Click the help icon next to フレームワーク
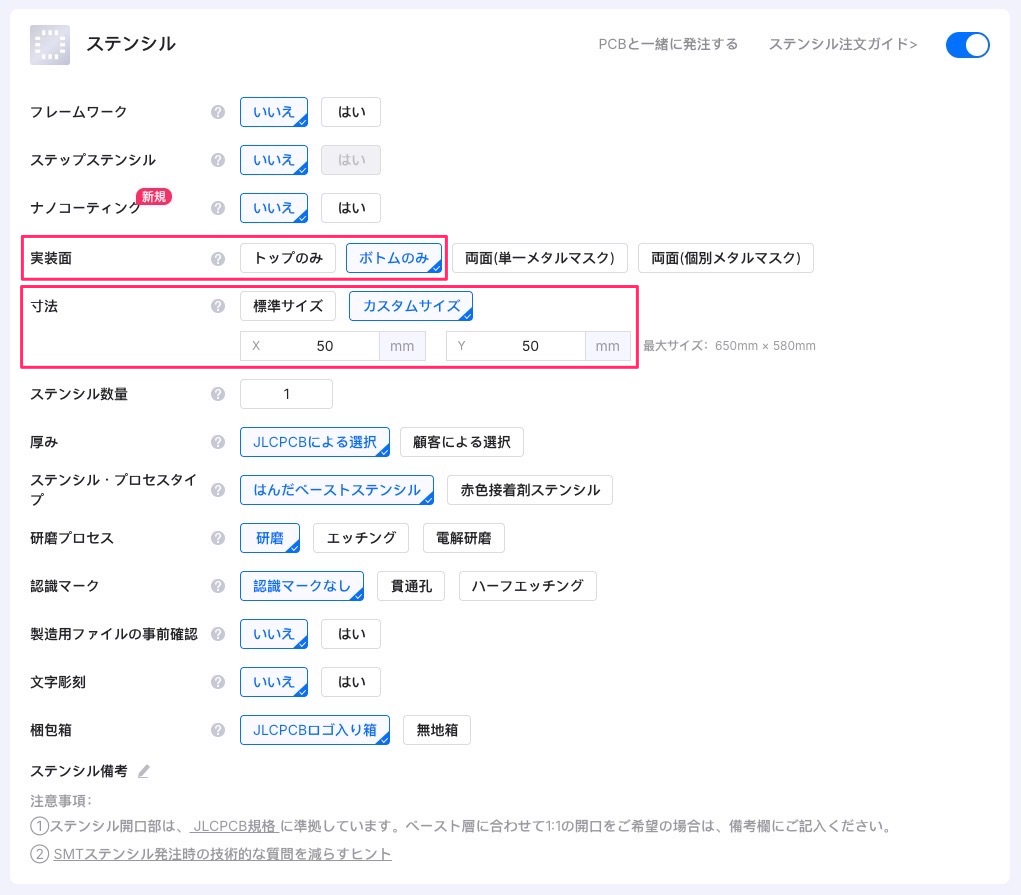Viewport: 1021px width, 895px height. click(218, 112)
